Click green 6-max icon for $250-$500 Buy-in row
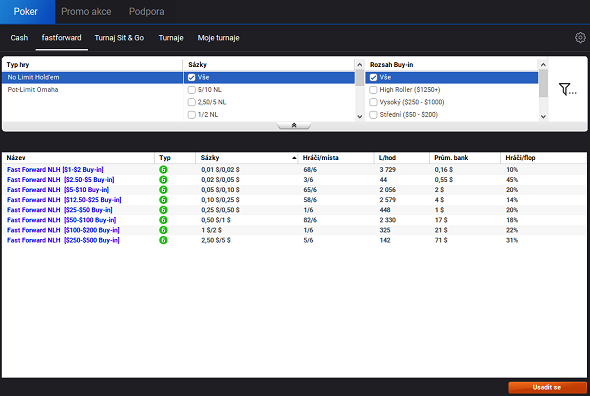Viewport: 590px width, 396px height. pos(163,240)
